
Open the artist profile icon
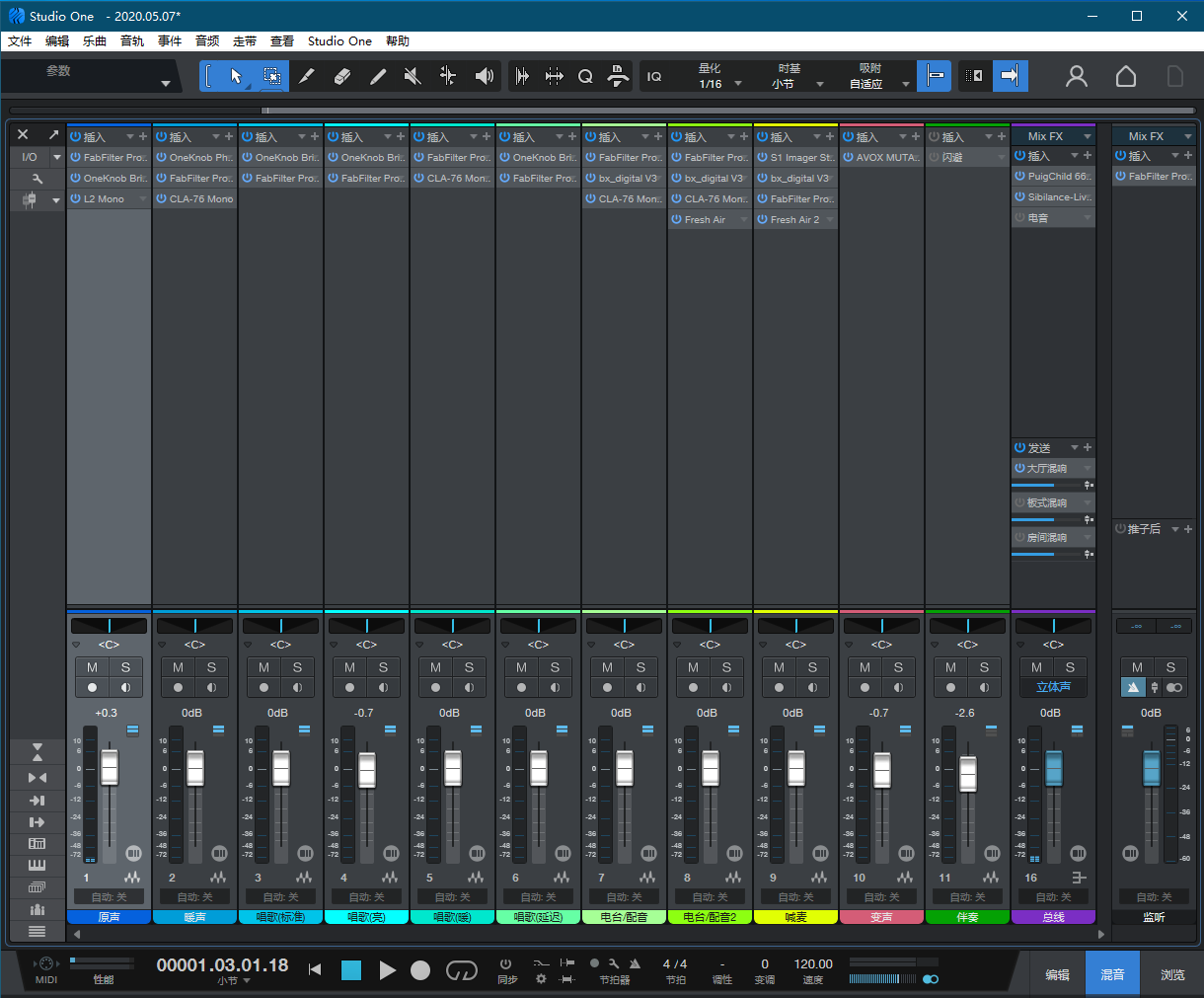1077,76
